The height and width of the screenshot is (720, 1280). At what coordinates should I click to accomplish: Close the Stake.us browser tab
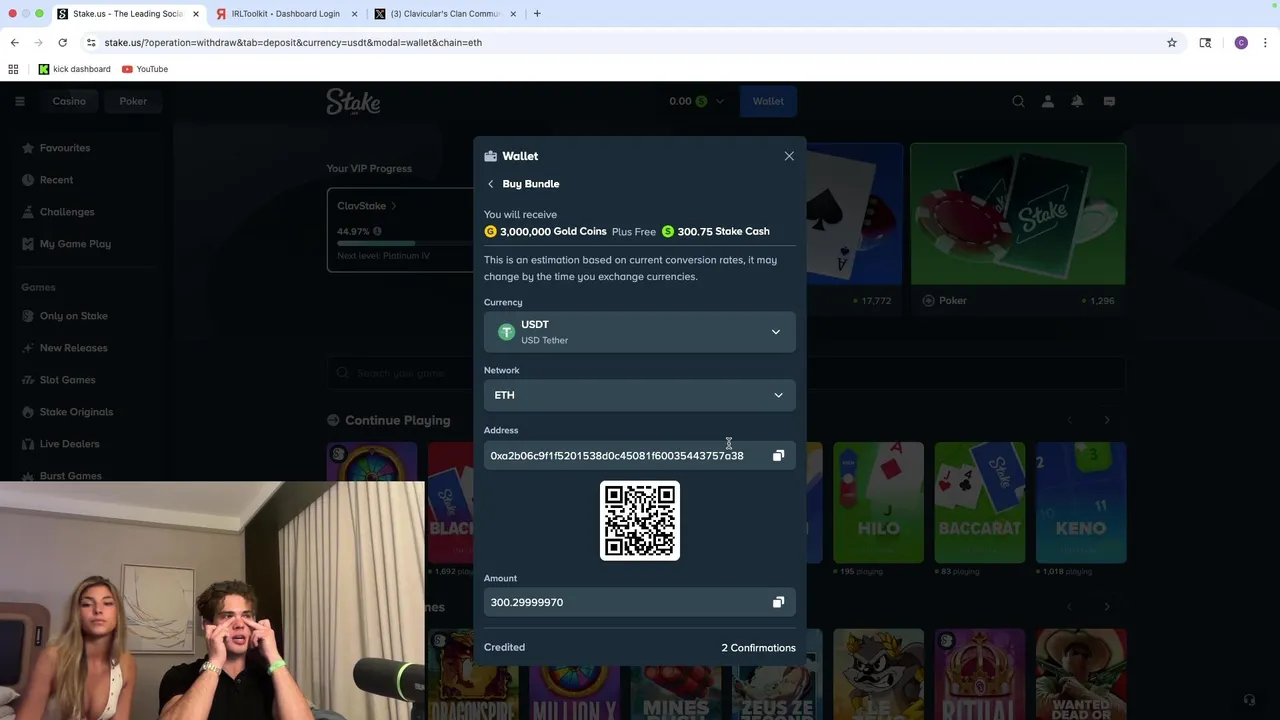(196, 14)
